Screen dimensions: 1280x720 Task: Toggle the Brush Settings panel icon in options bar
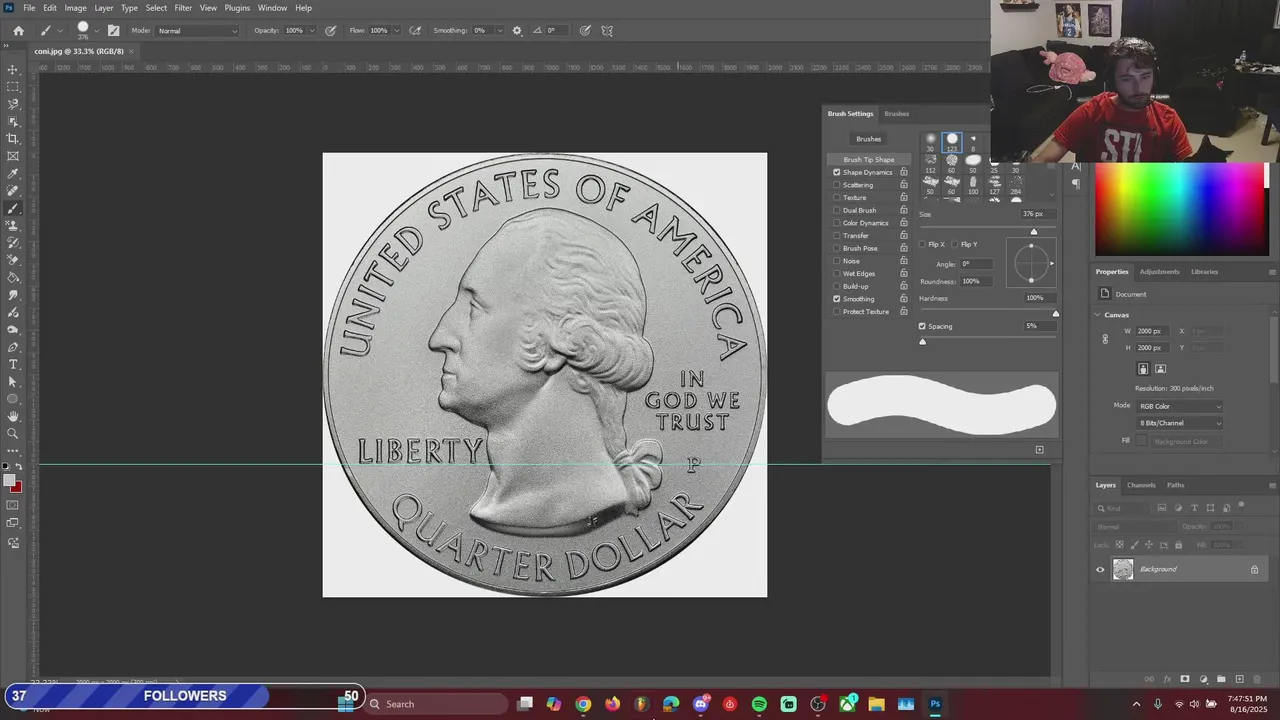point(113,31)
